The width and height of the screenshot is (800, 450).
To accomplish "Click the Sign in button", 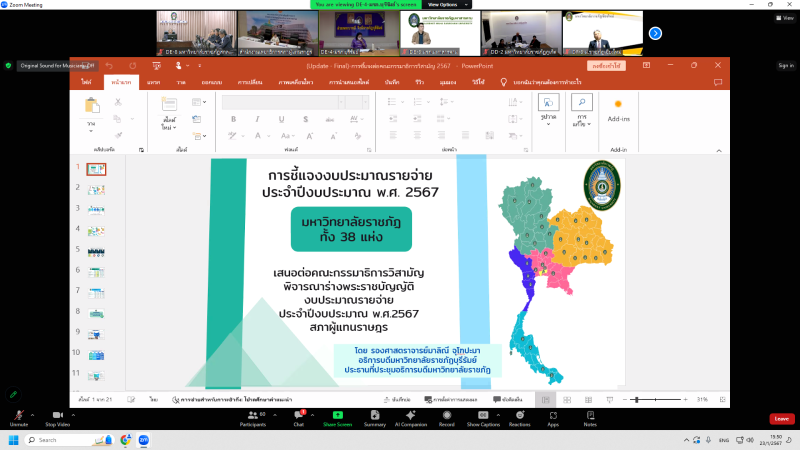I will click(x=785, y=65).
